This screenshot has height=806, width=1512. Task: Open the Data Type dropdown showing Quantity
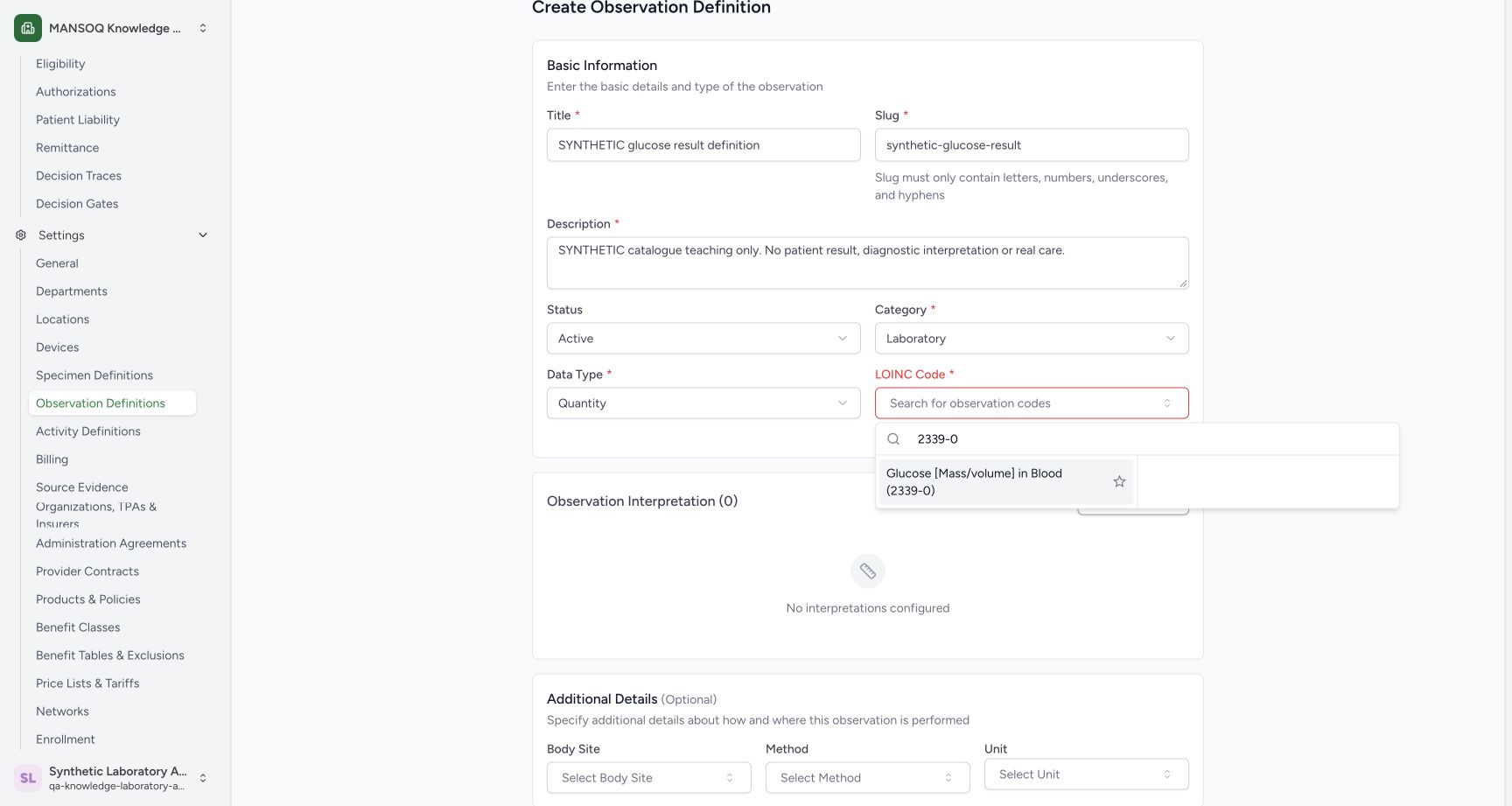(x=703, y=403)
